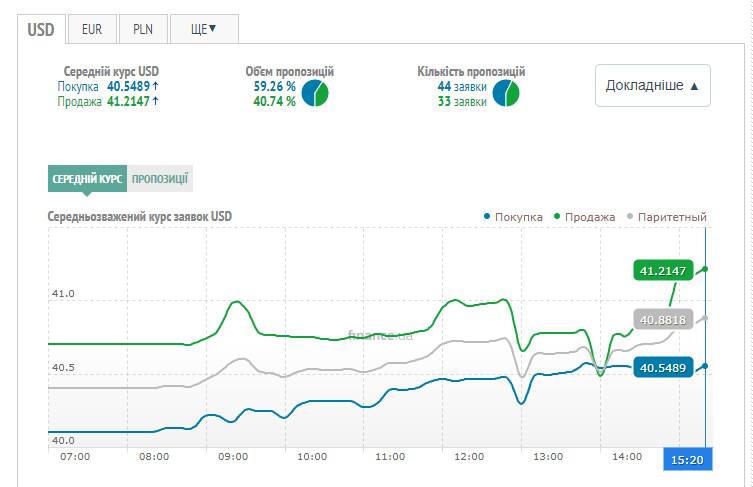The image size is (753, 487).
Task: Toggle Паритетный series in chart legend
Action: [666, 217]
